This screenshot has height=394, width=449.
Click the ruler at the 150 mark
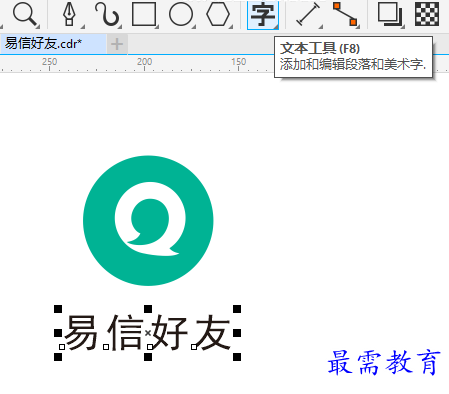[x=239, y=62]
